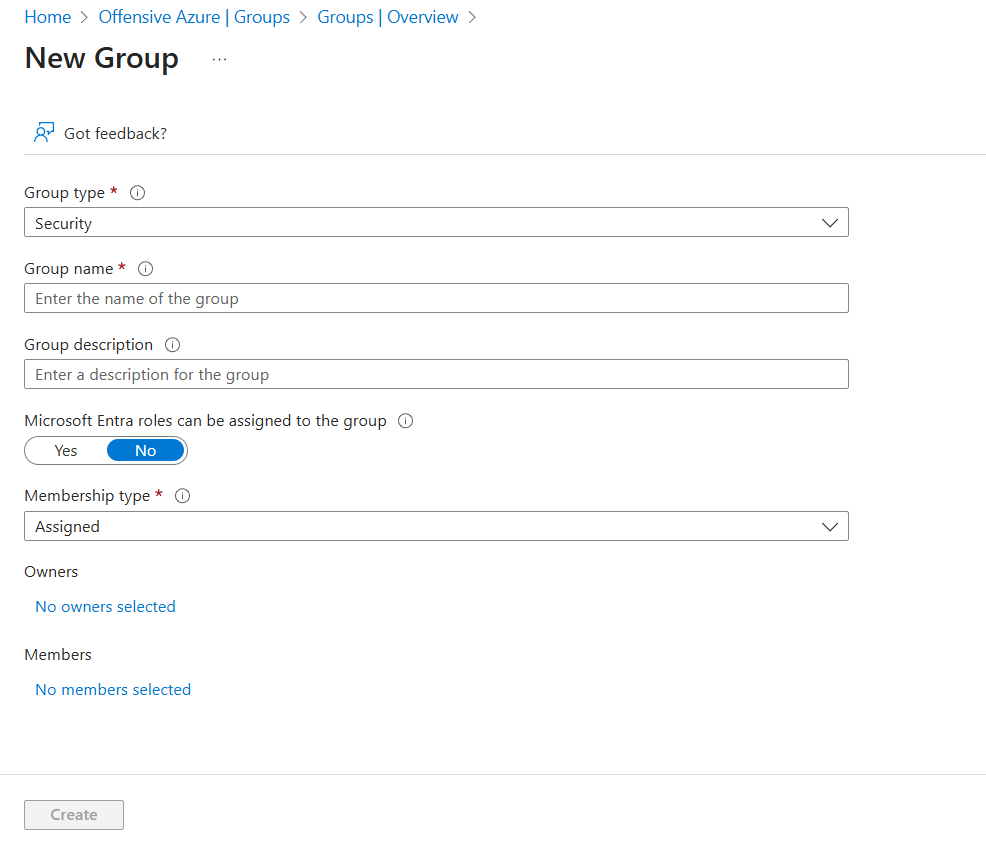
Task: Click the Got feedback person icon
Action: pos(43,133)
